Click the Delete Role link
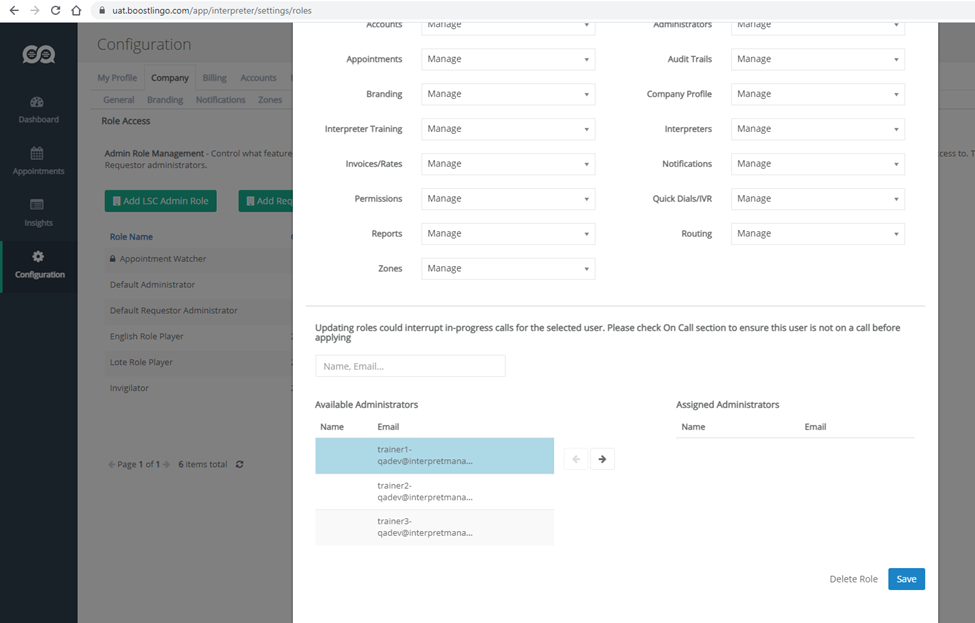The height and width of the screenshot is (623, 975). (x=853, y=579)
